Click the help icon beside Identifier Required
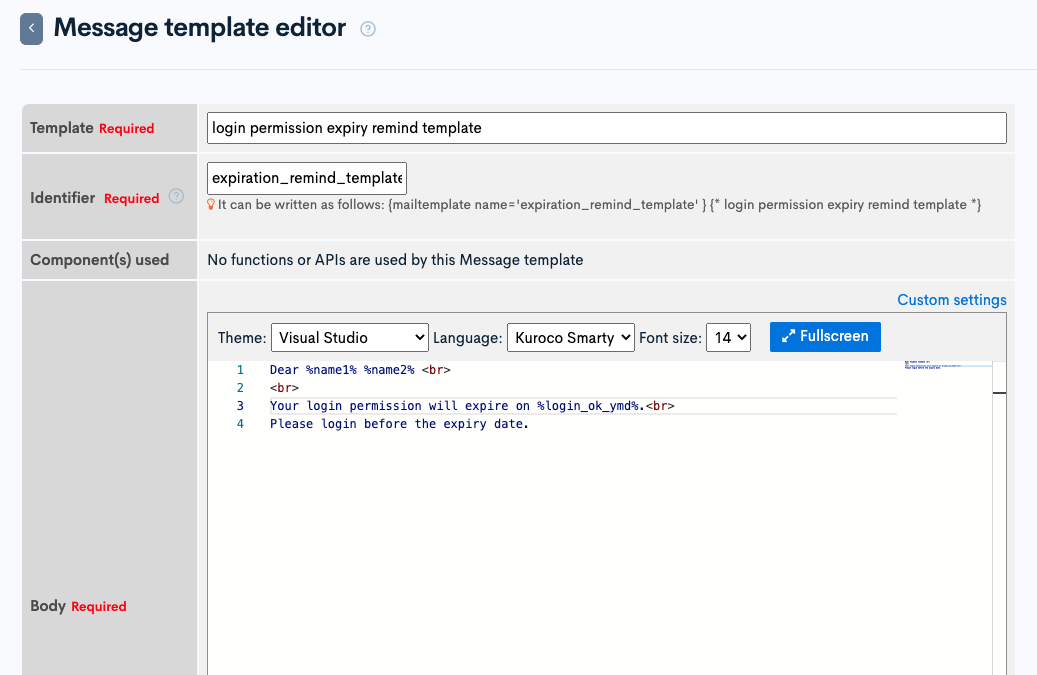1037x675 pixels. 176,197
